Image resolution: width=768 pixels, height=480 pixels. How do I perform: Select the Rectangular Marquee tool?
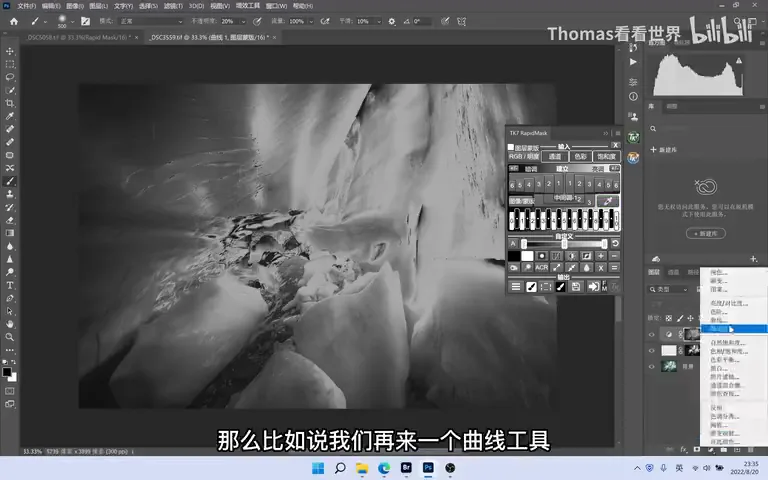point(10,64)
